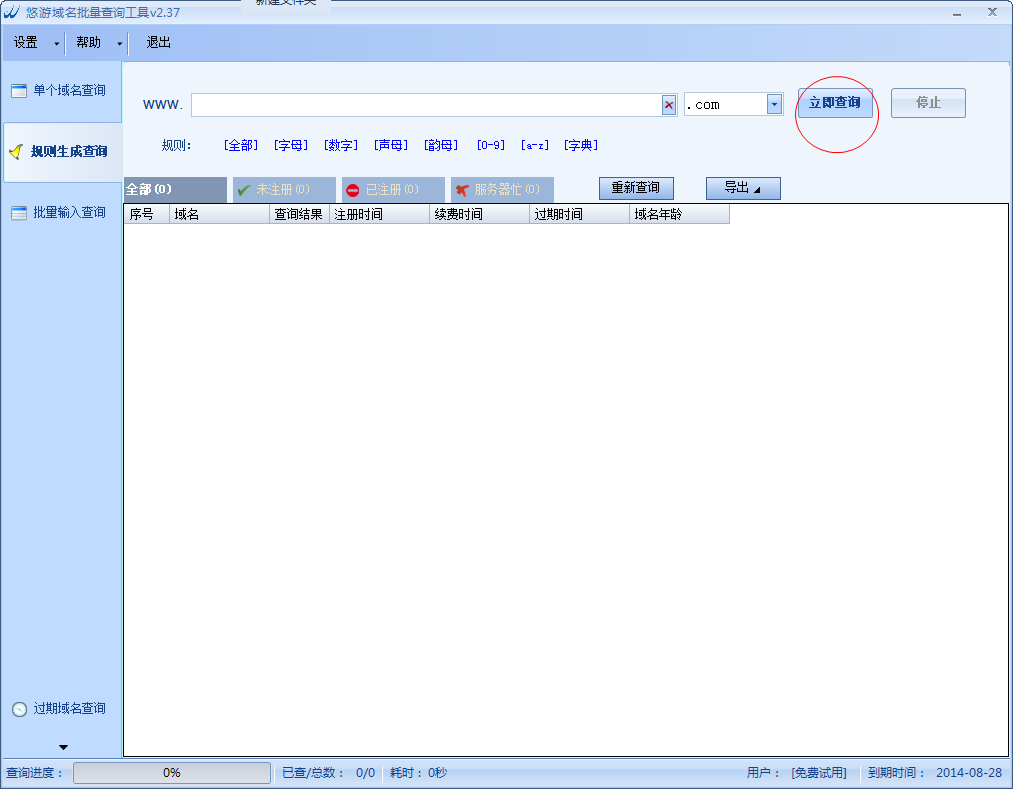
Task: Click the rule generation broom icon
Action: (x=17, y=152)
